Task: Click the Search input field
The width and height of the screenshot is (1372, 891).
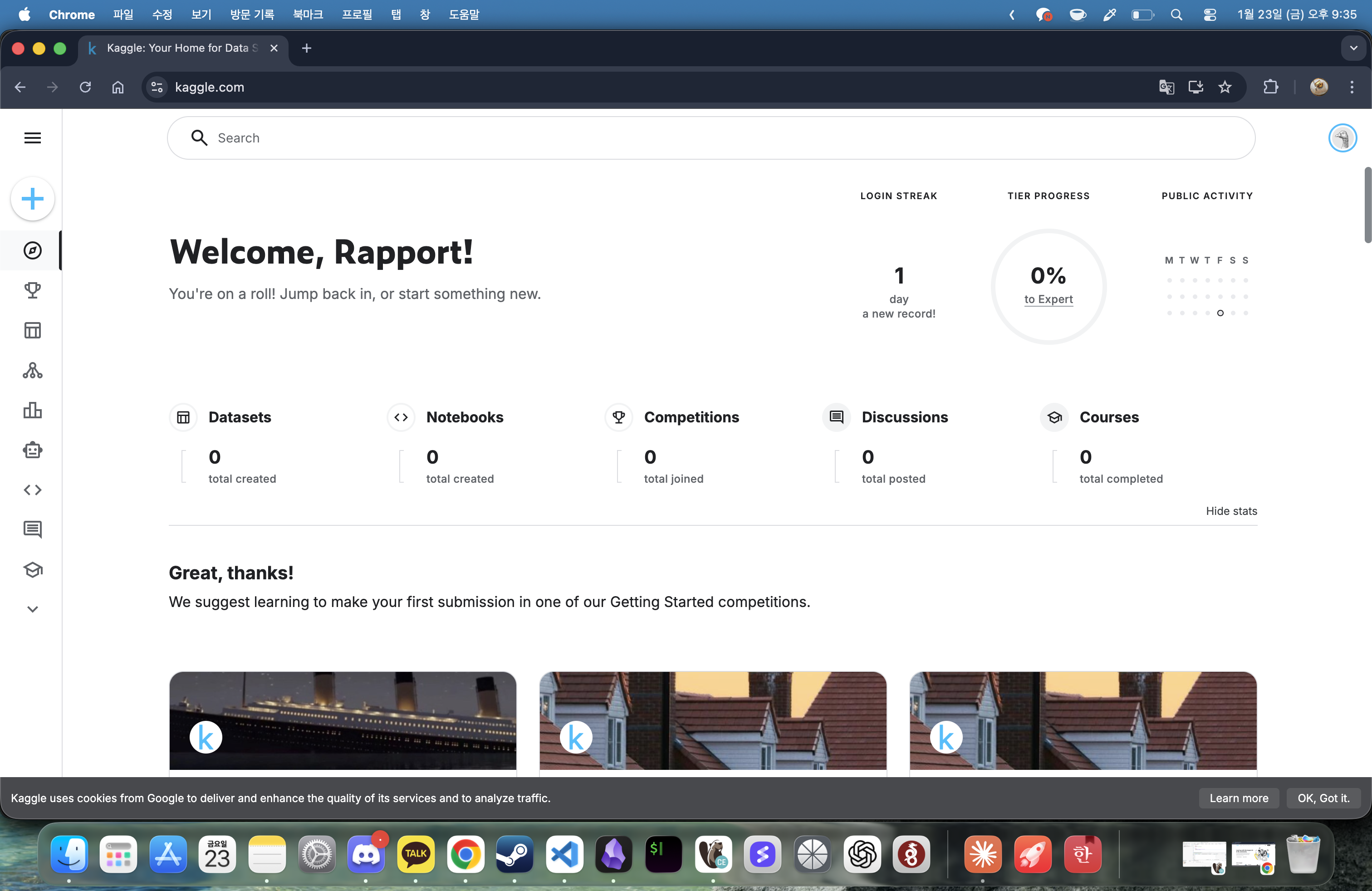Action: coord(710,138)
